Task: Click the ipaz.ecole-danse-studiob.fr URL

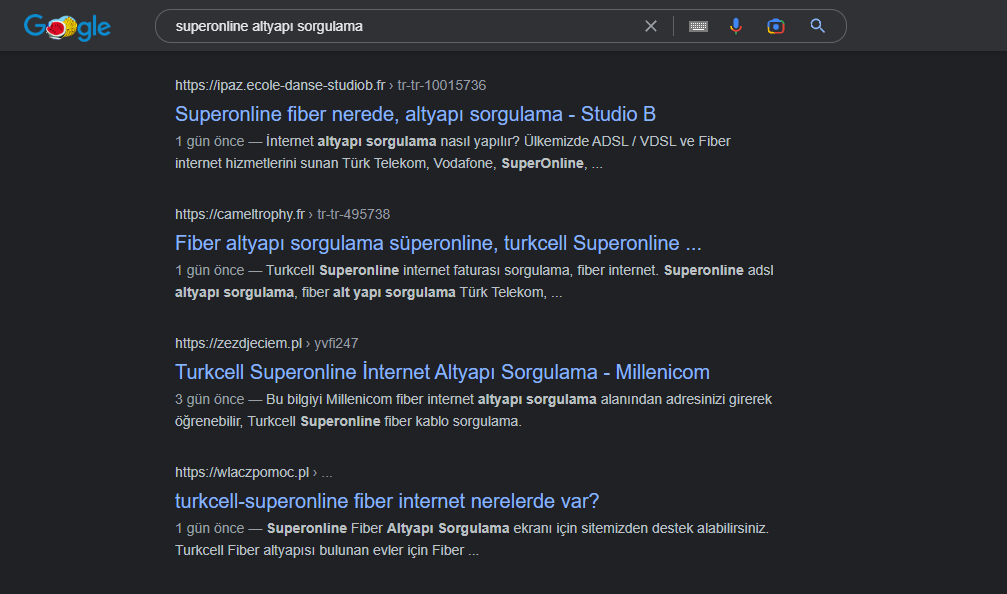Action: point(279,85)
